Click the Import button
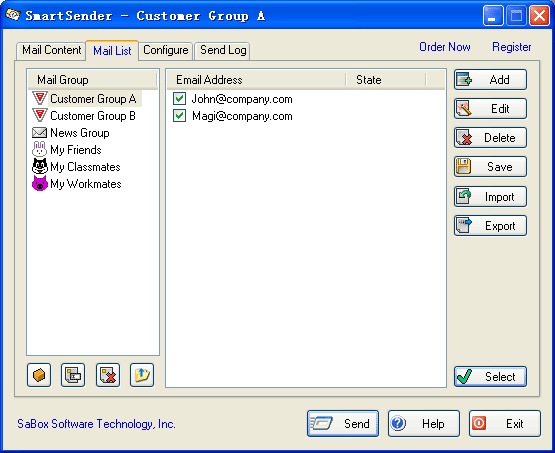 click(x=490, y=196)
